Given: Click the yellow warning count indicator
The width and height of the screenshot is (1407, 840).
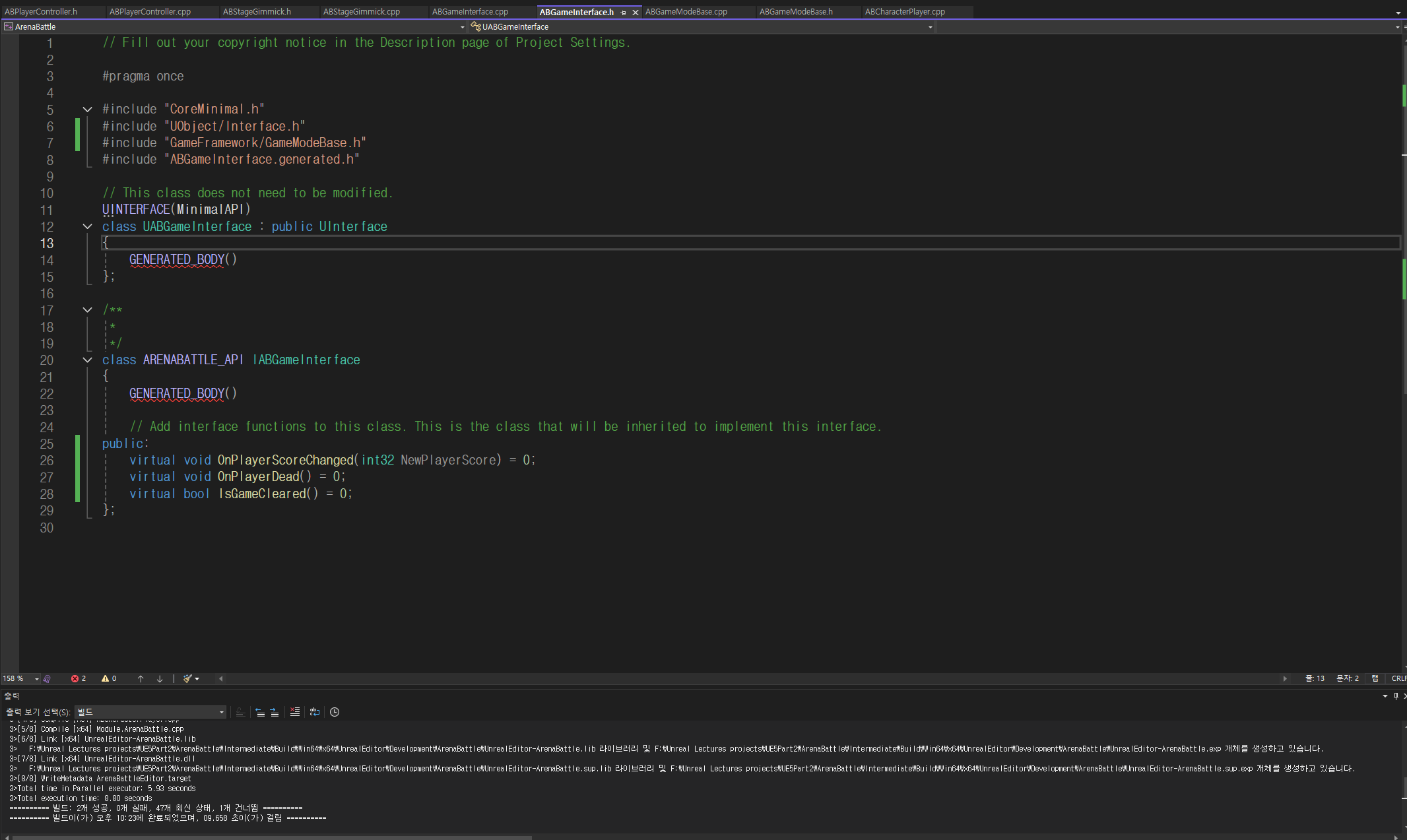Looking at the screenshot, I should [x=109, y=678].
